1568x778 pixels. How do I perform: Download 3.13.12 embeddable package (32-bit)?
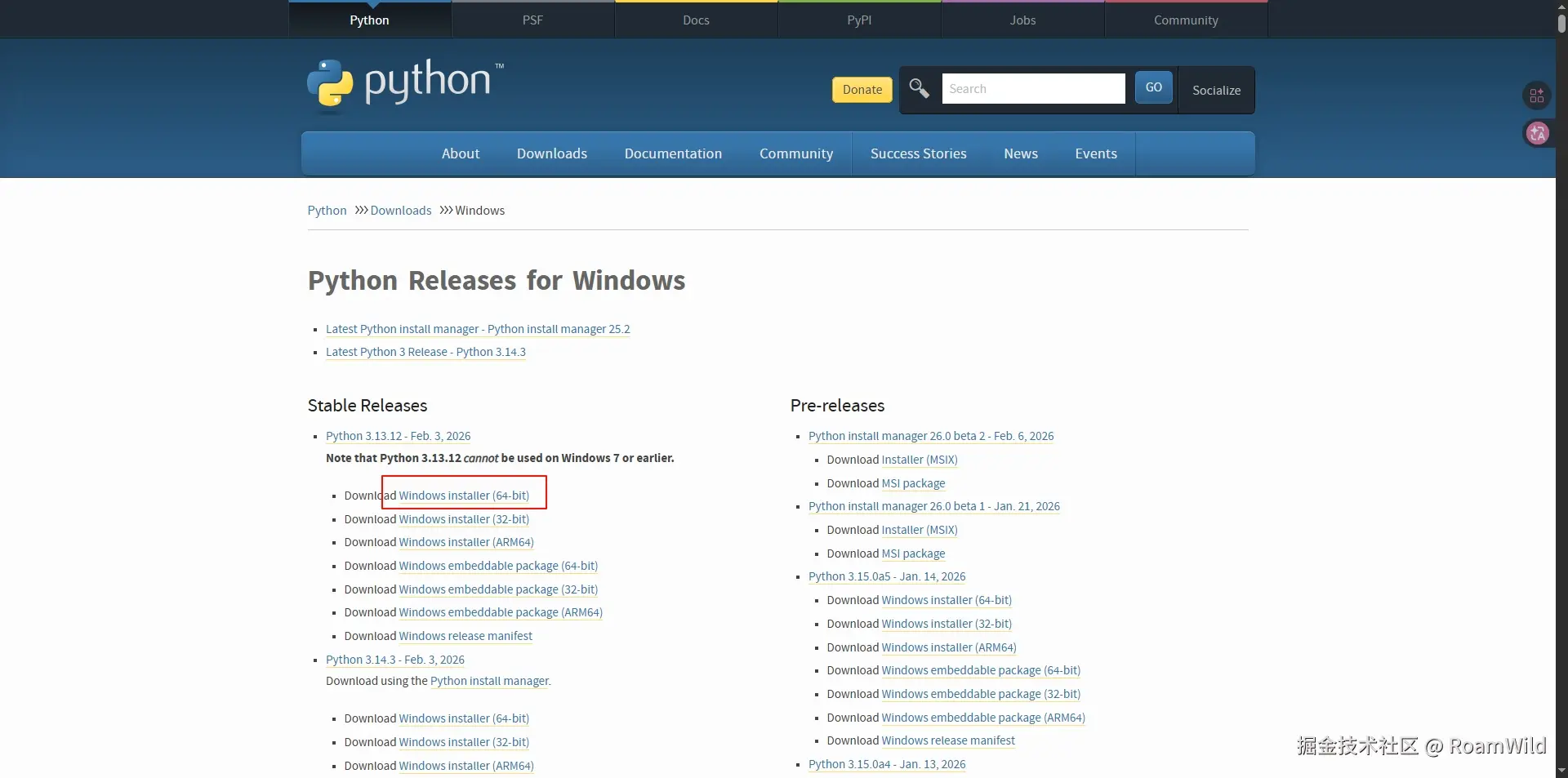pos(498,589)
